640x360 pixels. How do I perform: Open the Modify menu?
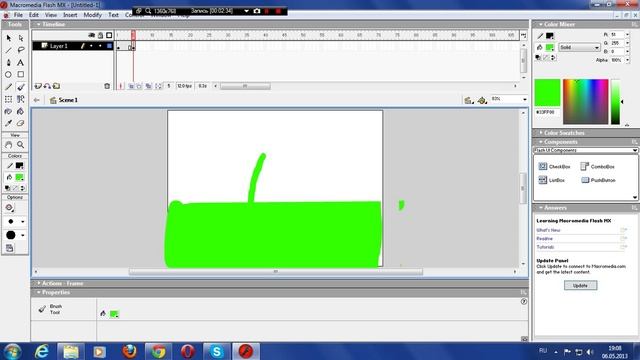coord(93,15)
